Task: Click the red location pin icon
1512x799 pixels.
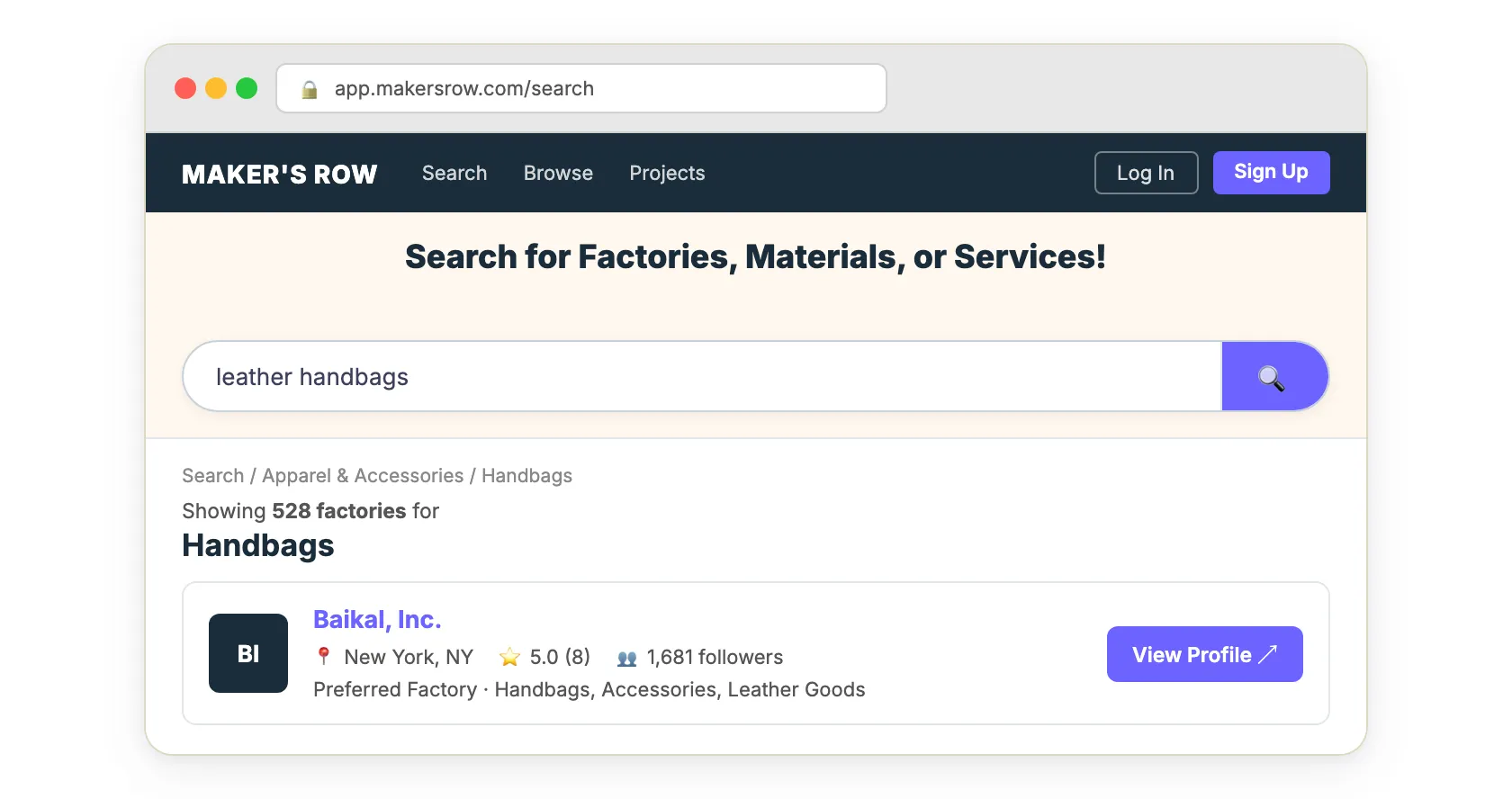Action: 324,657
